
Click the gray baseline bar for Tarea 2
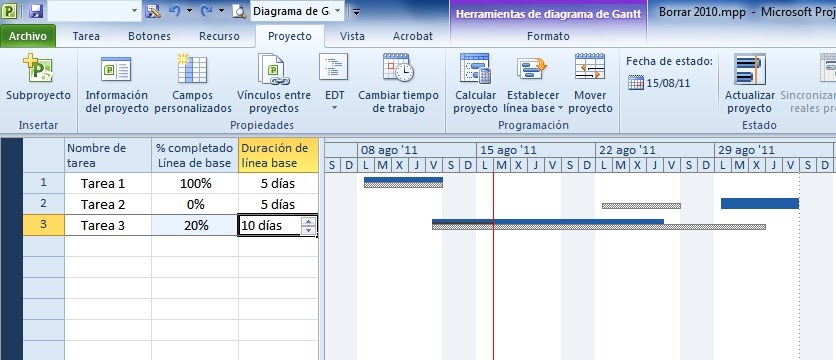point(641,206)
